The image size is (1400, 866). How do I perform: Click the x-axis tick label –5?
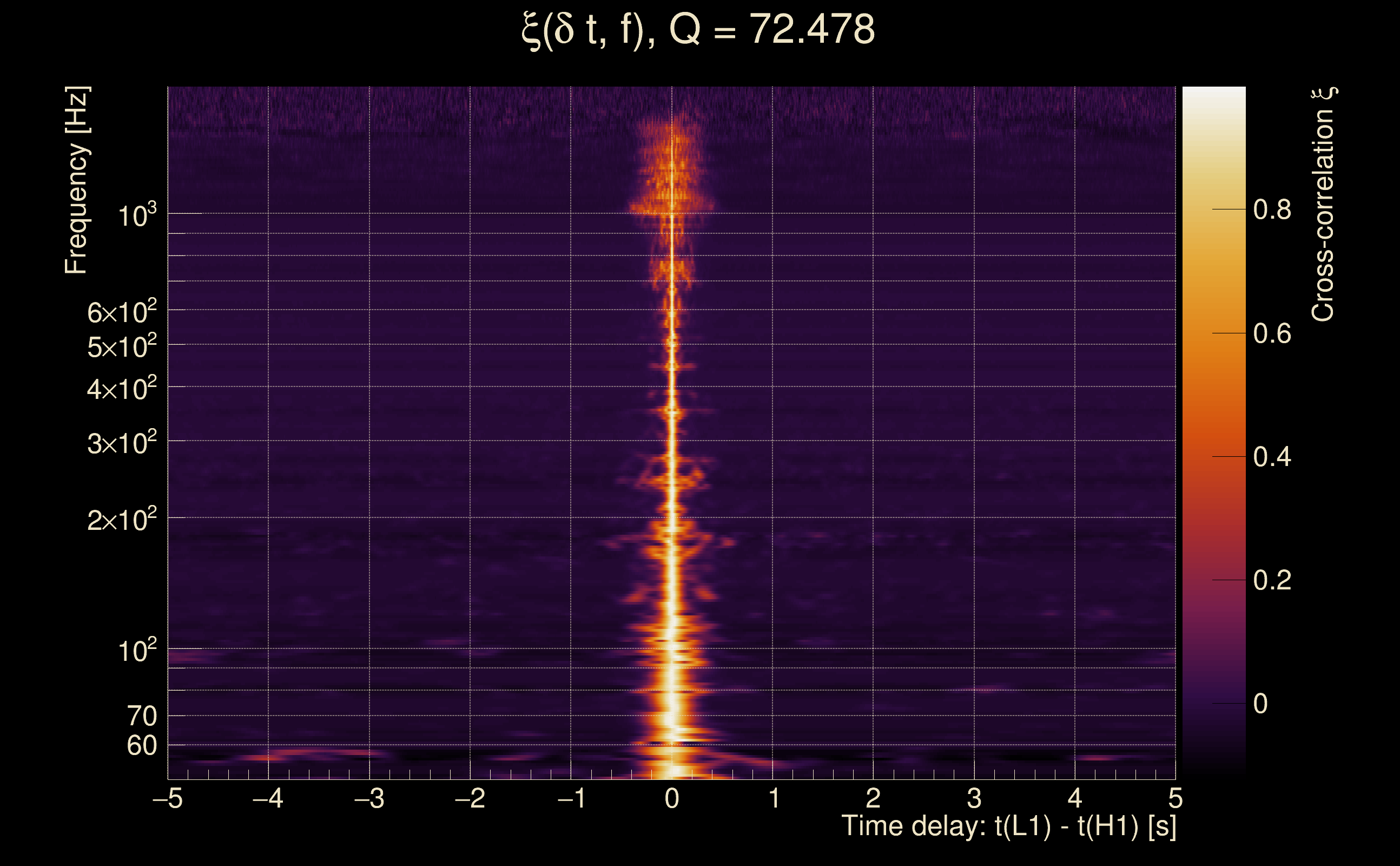pos(168,798)
